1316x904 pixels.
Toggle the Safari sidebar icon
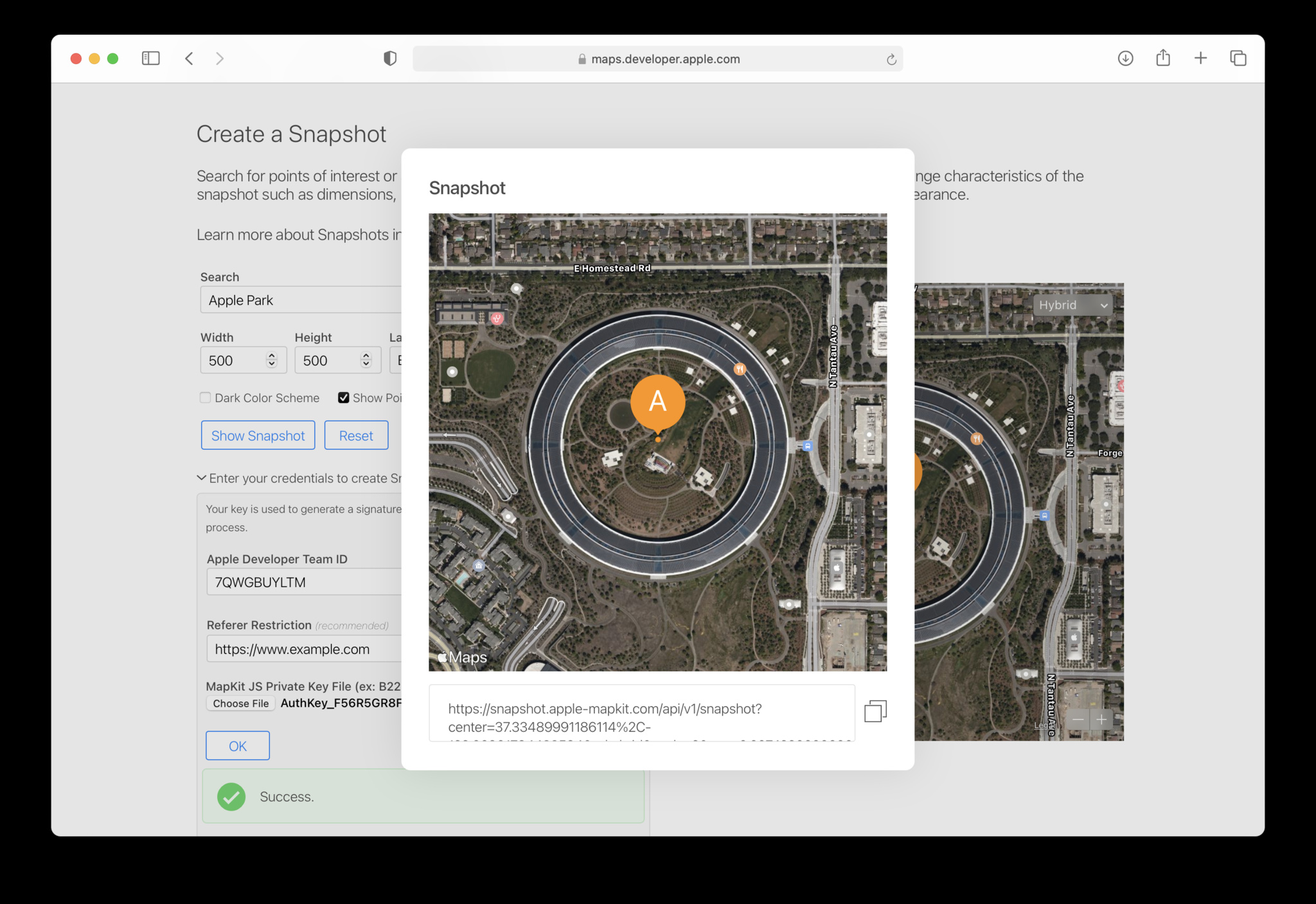150,58
